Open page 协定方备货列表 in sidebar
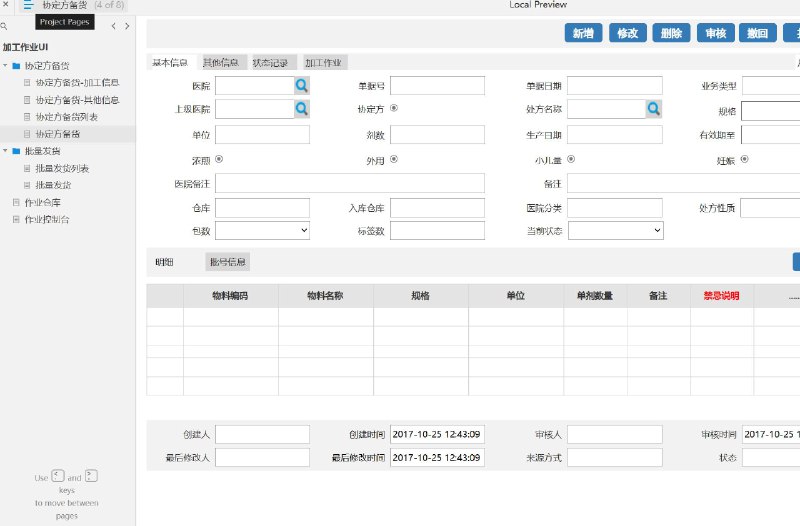The height and width of the screenshot is (526, 800). 66,116
